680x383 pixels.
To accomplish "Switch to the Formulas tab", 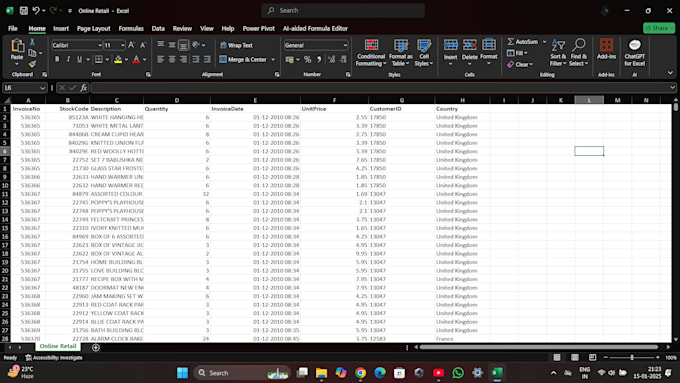I will (x=131, y=29).
